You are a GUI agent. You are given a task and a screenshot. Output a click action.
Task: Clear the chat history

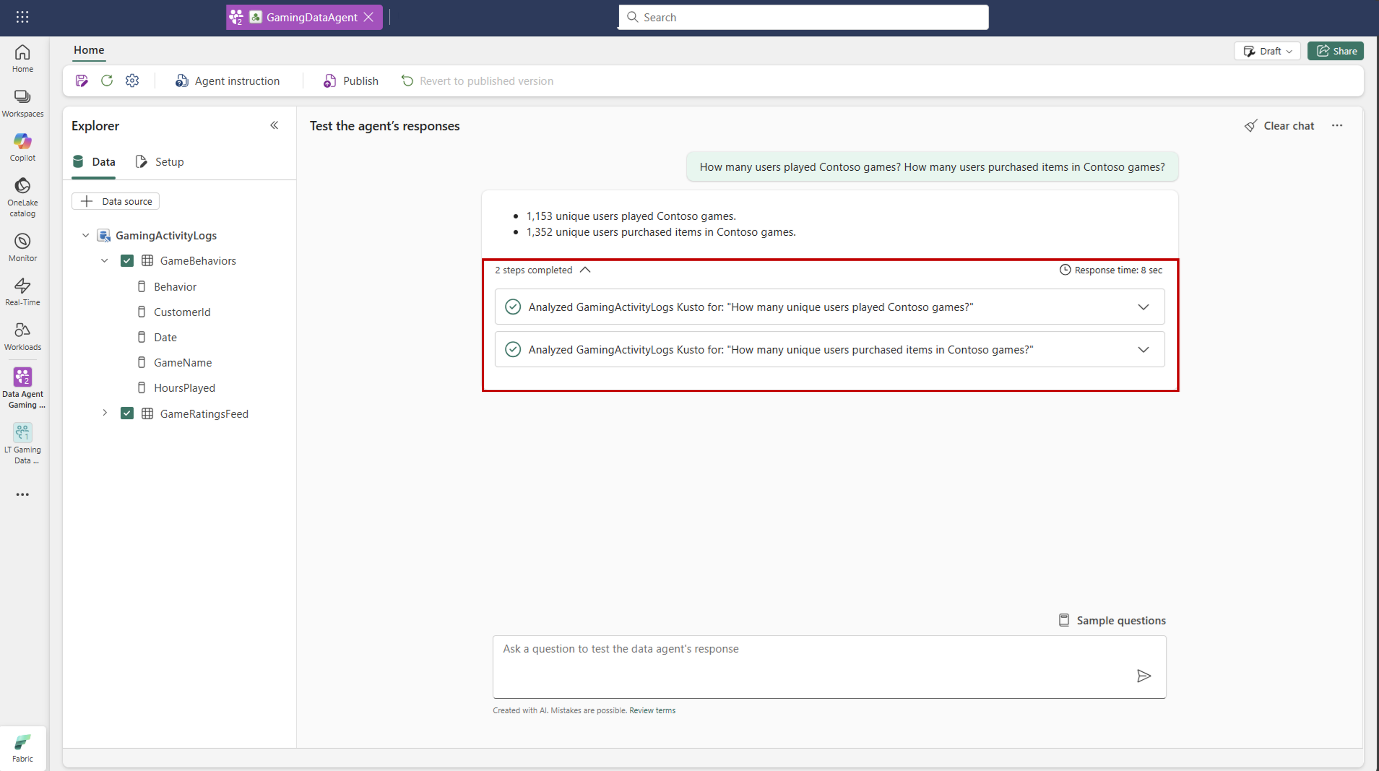1279,125
